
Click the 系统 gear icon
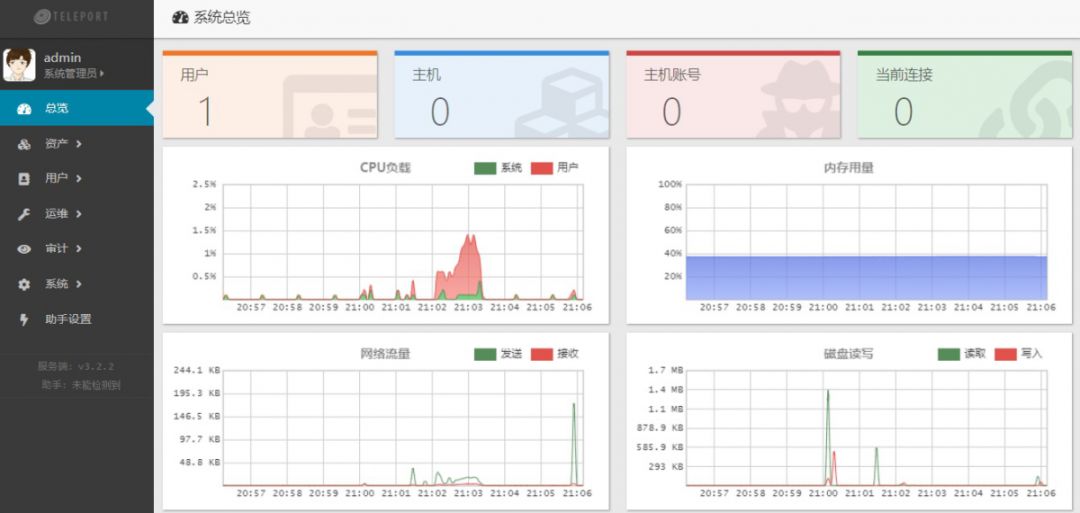click(x=24, y=284)
